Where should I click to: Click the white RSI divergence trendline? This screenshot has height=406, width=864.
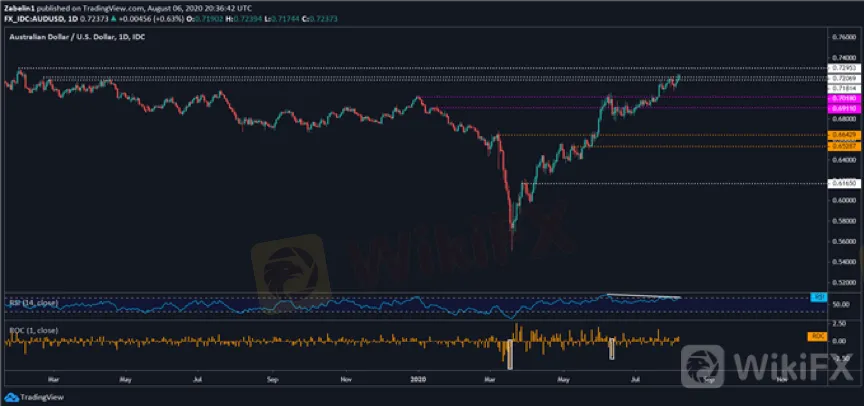tap(644, 296)
